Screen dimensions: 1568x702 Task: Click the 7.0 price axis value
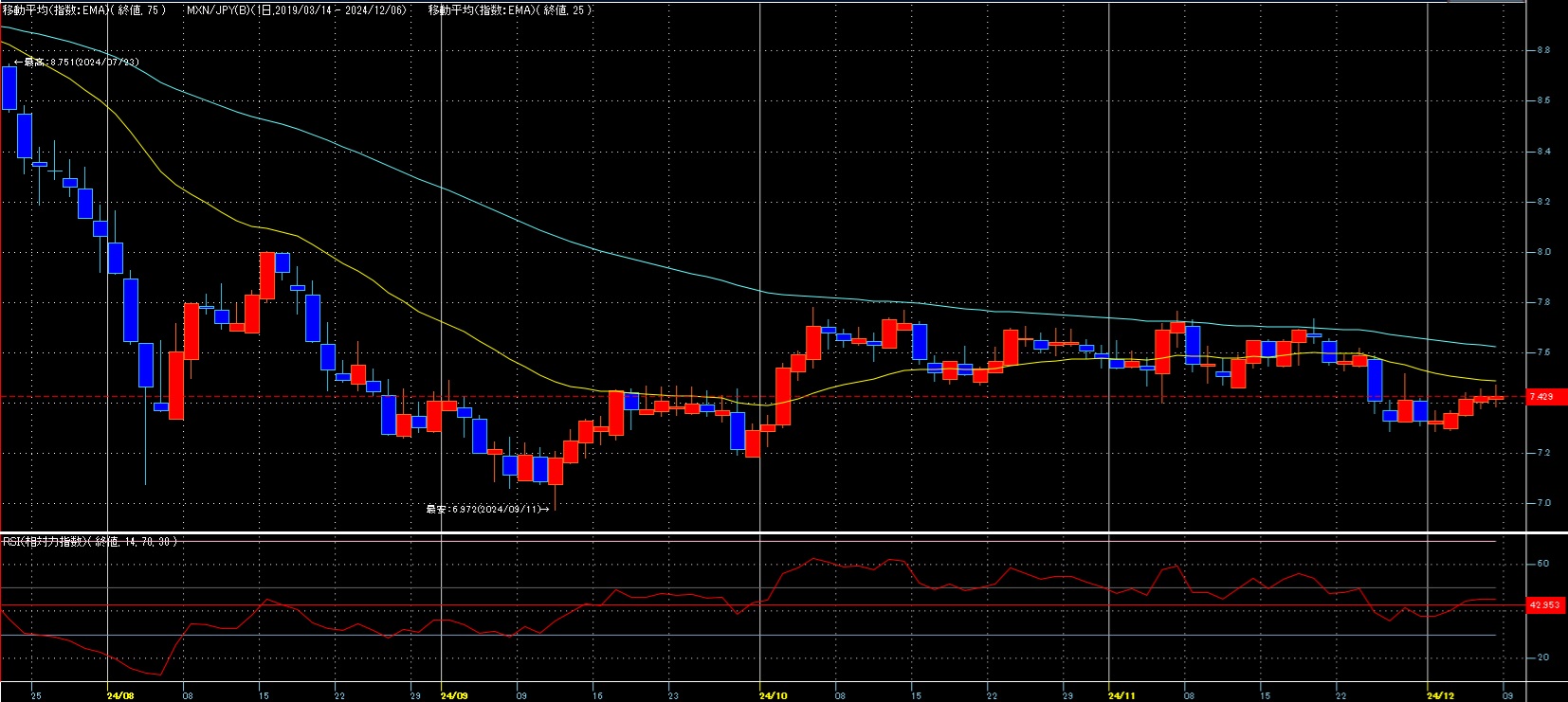click(1543, 503)
